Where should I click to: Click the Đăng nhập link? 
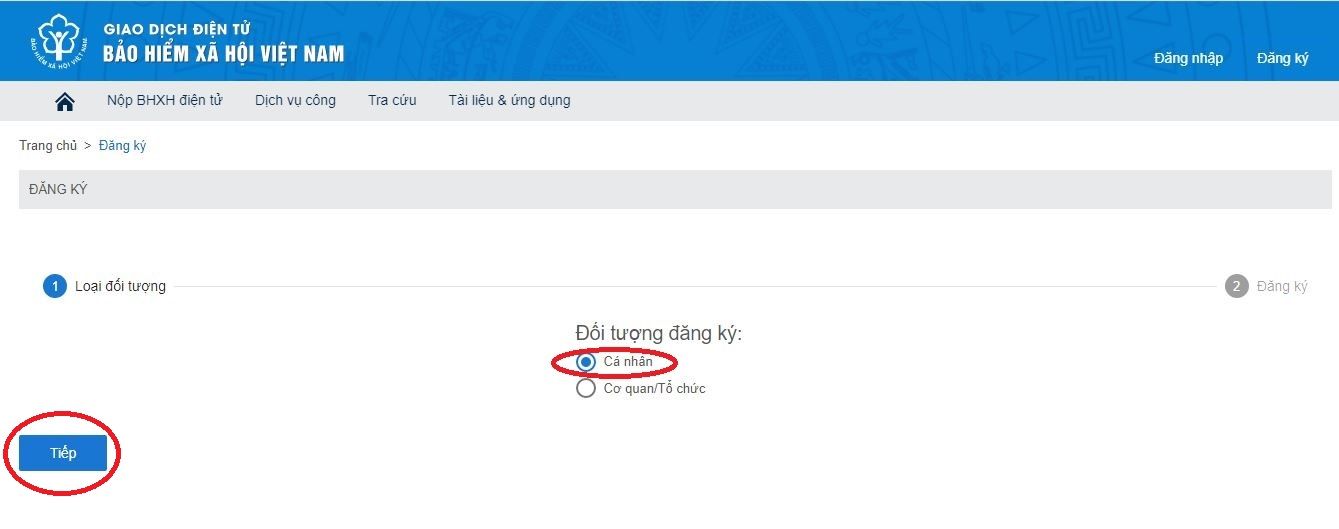coord(1188,58)
